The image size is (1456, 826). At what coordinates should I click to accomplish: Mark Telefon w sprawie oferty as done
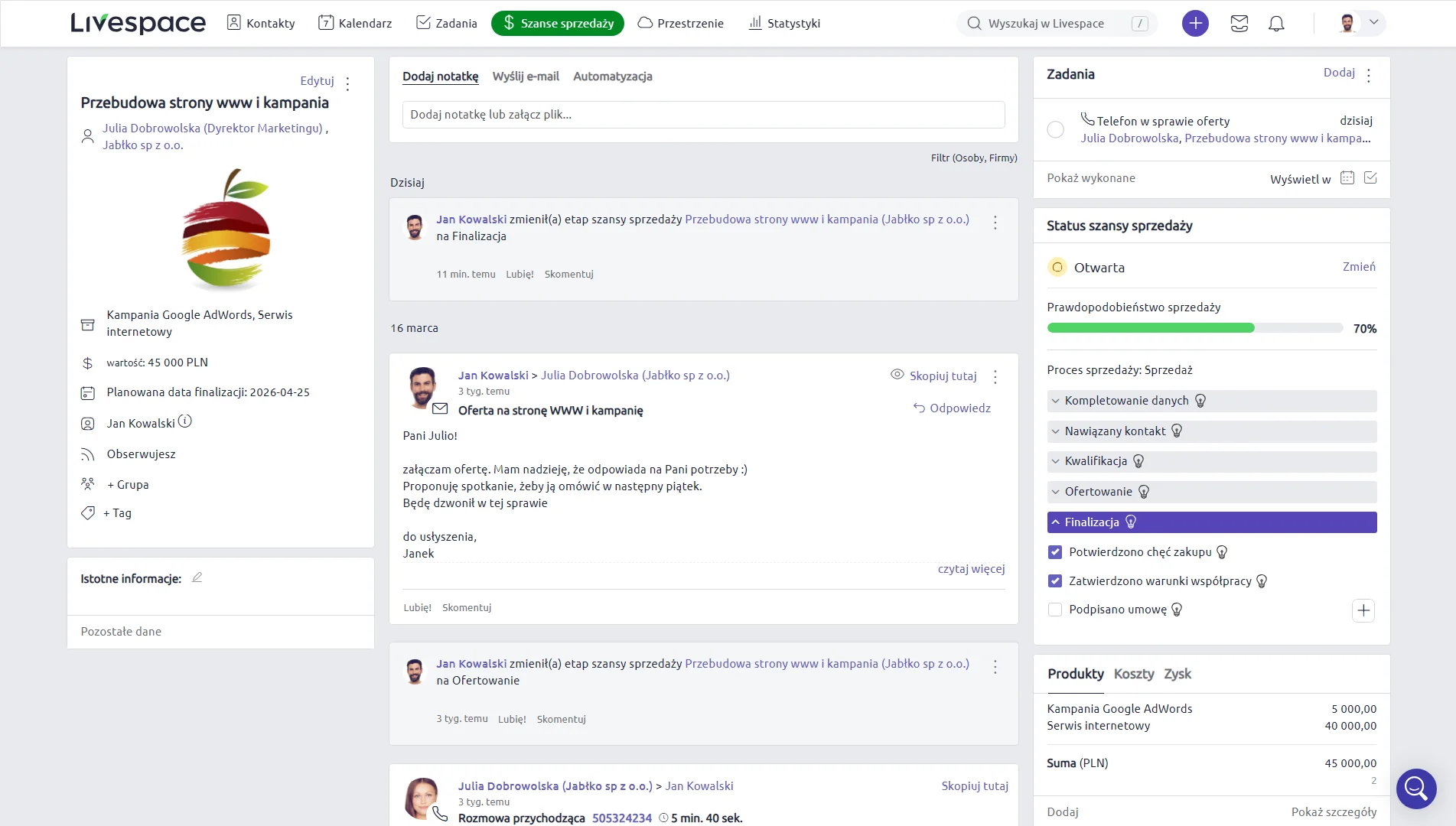pos(1055,130)
